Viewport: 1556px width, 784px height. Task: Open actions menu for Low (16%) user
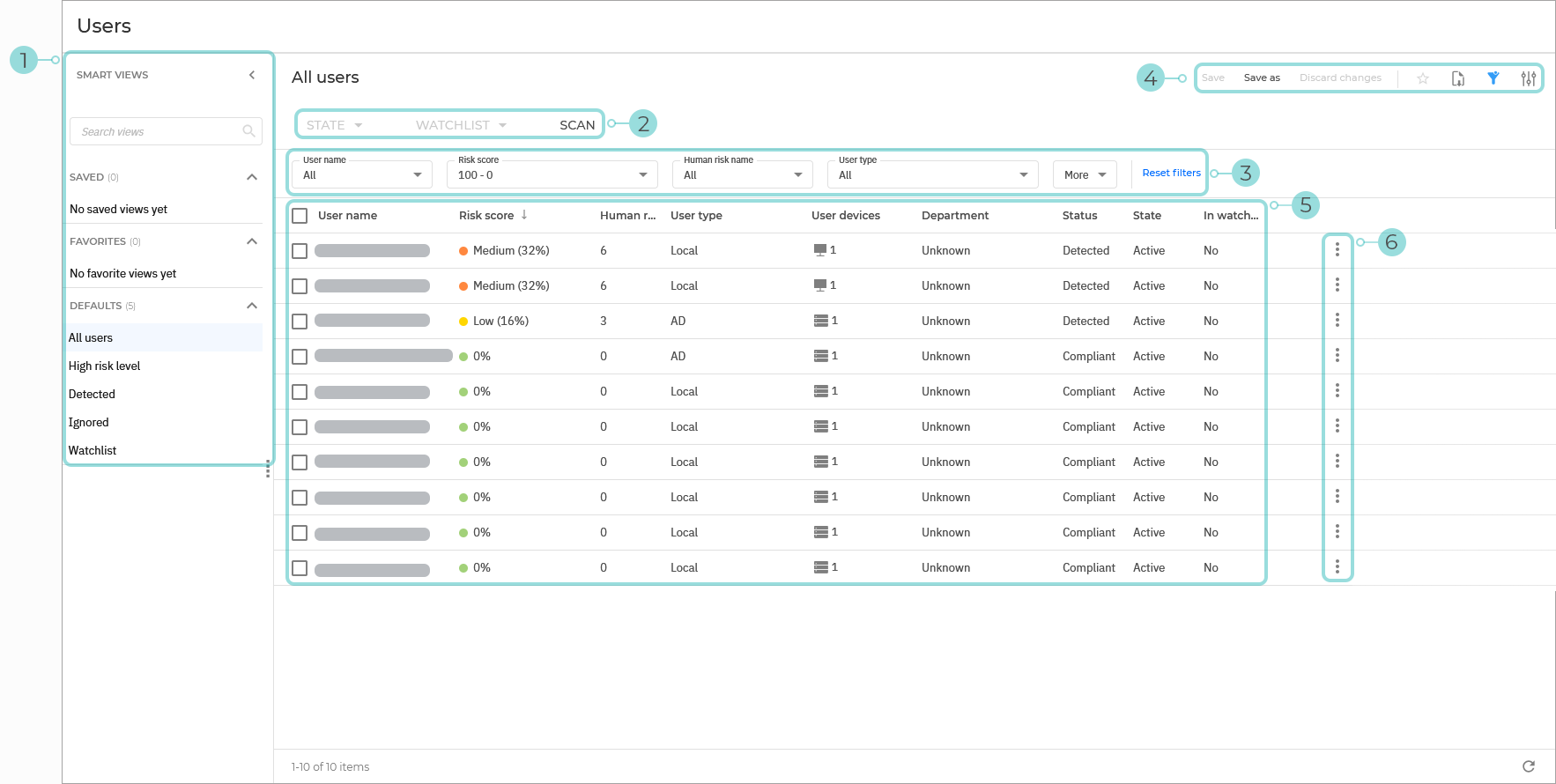coord(1337,320)
